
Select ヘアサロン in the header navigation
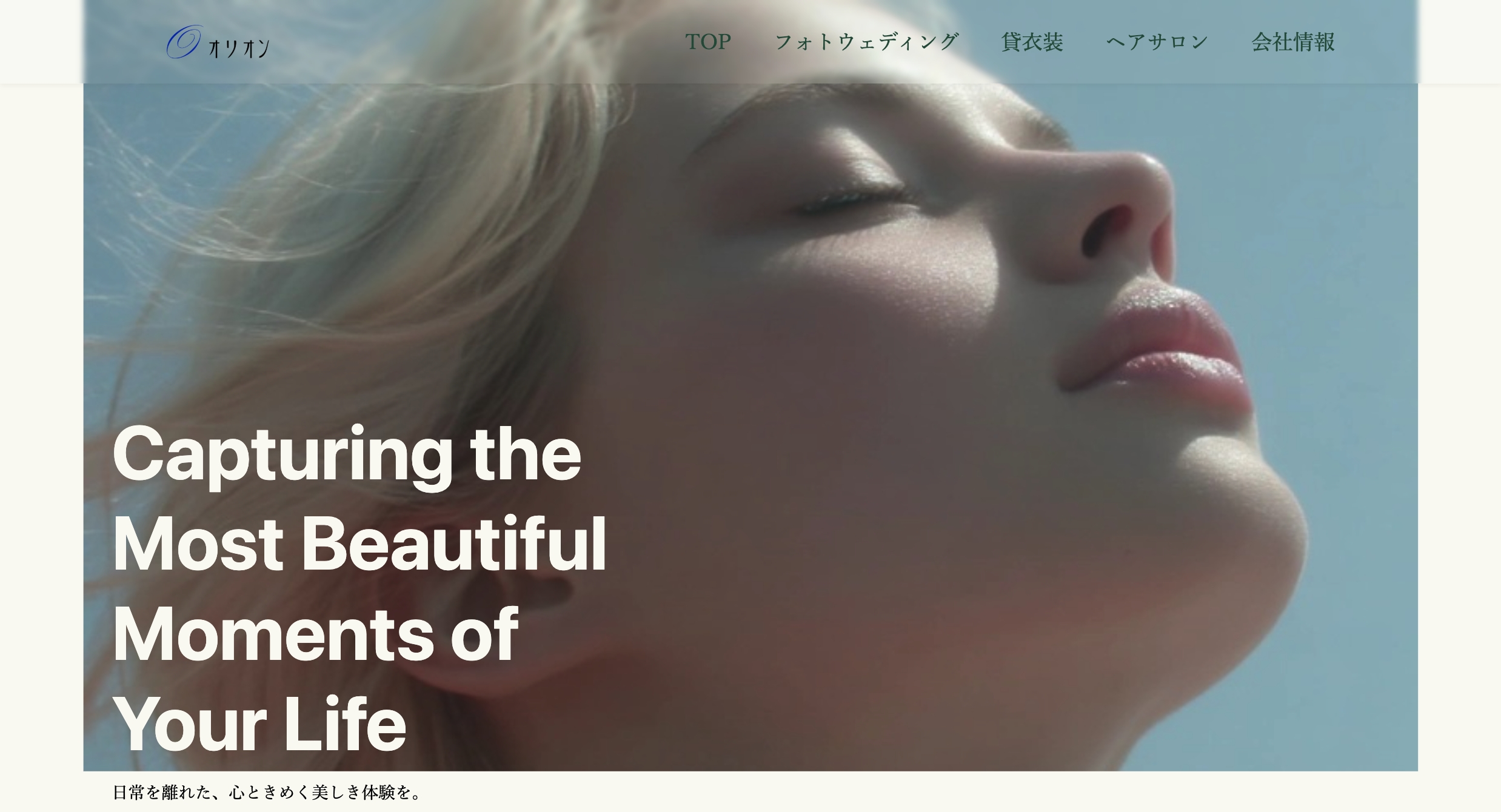pos(1157,42)
